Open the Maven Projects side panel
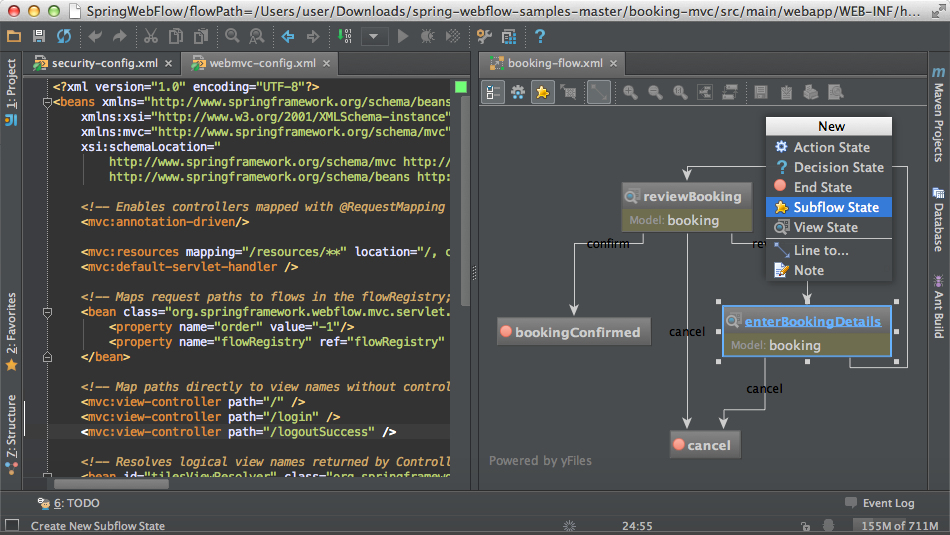 [x=938, y=113]
